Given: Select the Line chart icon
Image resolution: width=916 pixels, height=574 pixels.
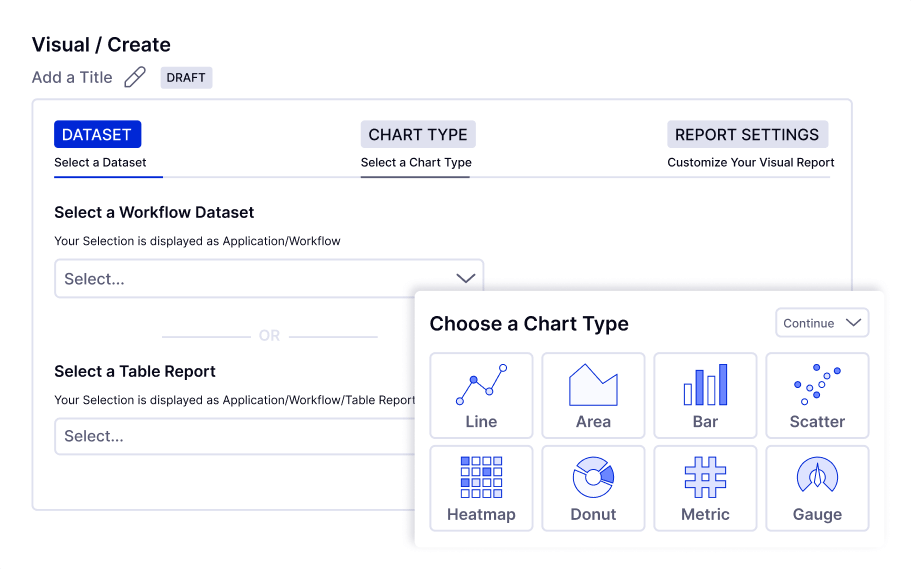Looking at the screenshot, I should pyautogui.click(x=481, y=386).
